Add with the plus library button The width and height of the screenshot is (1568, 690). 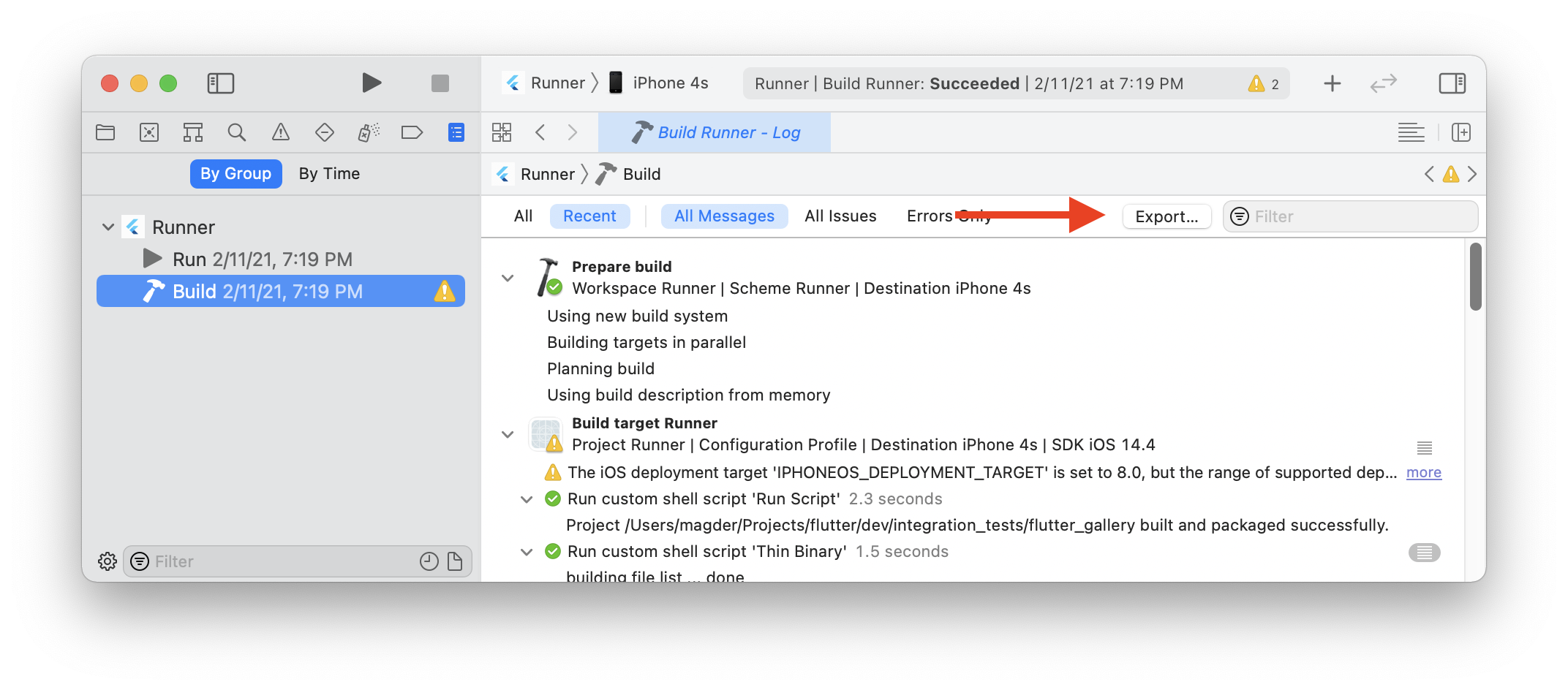point(1333,83)
